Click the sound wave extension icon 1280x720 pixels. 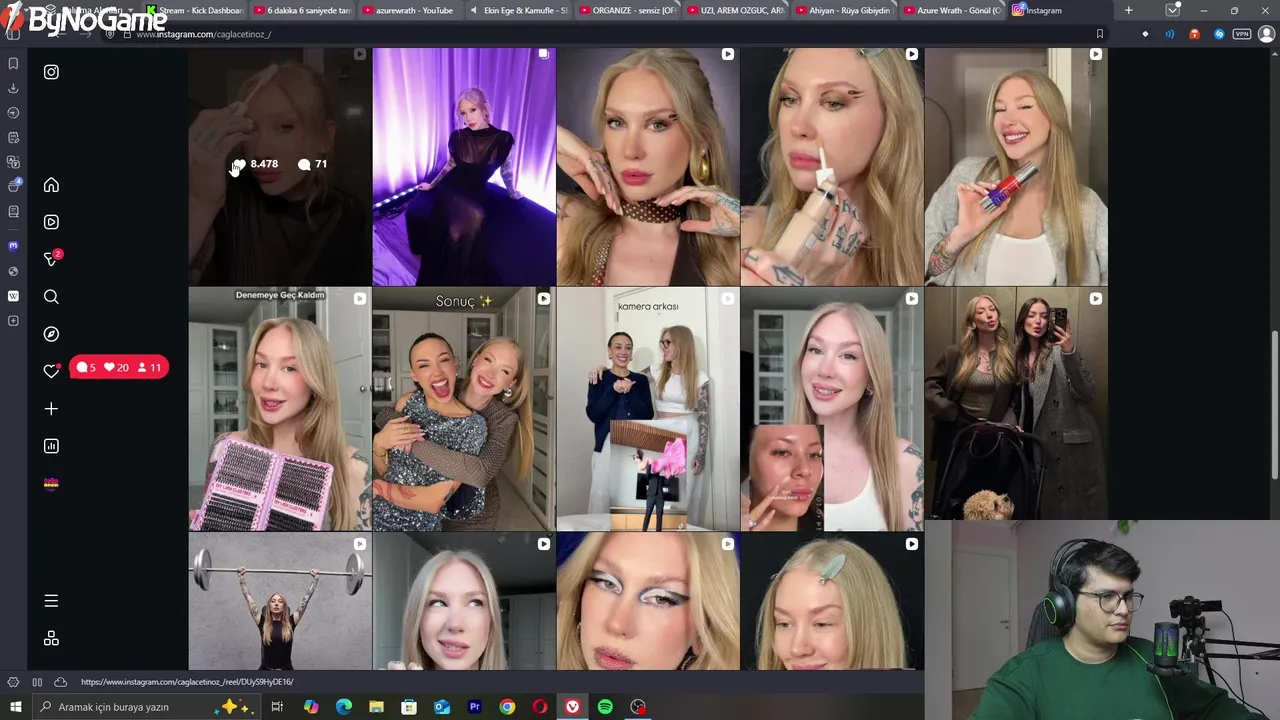click(1169, 34)
